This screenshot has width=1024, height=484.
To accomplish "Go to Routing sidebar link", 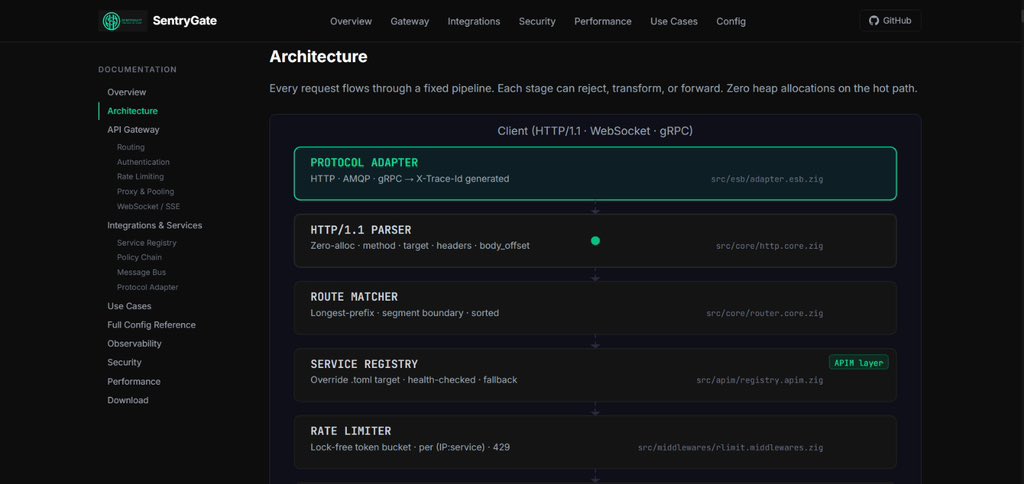I will (131, 148).
